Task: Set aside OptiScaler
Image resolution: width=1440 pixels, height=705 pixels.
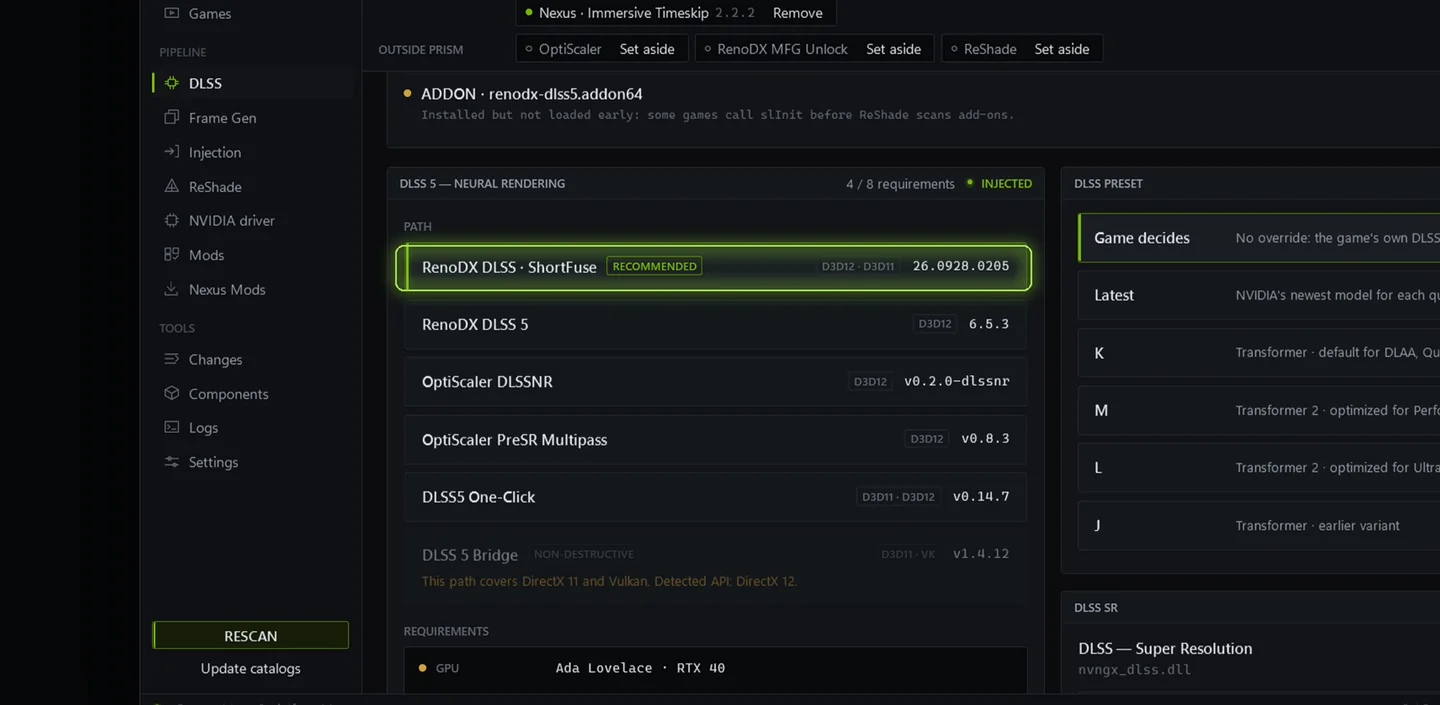Action: click(647, 49)
